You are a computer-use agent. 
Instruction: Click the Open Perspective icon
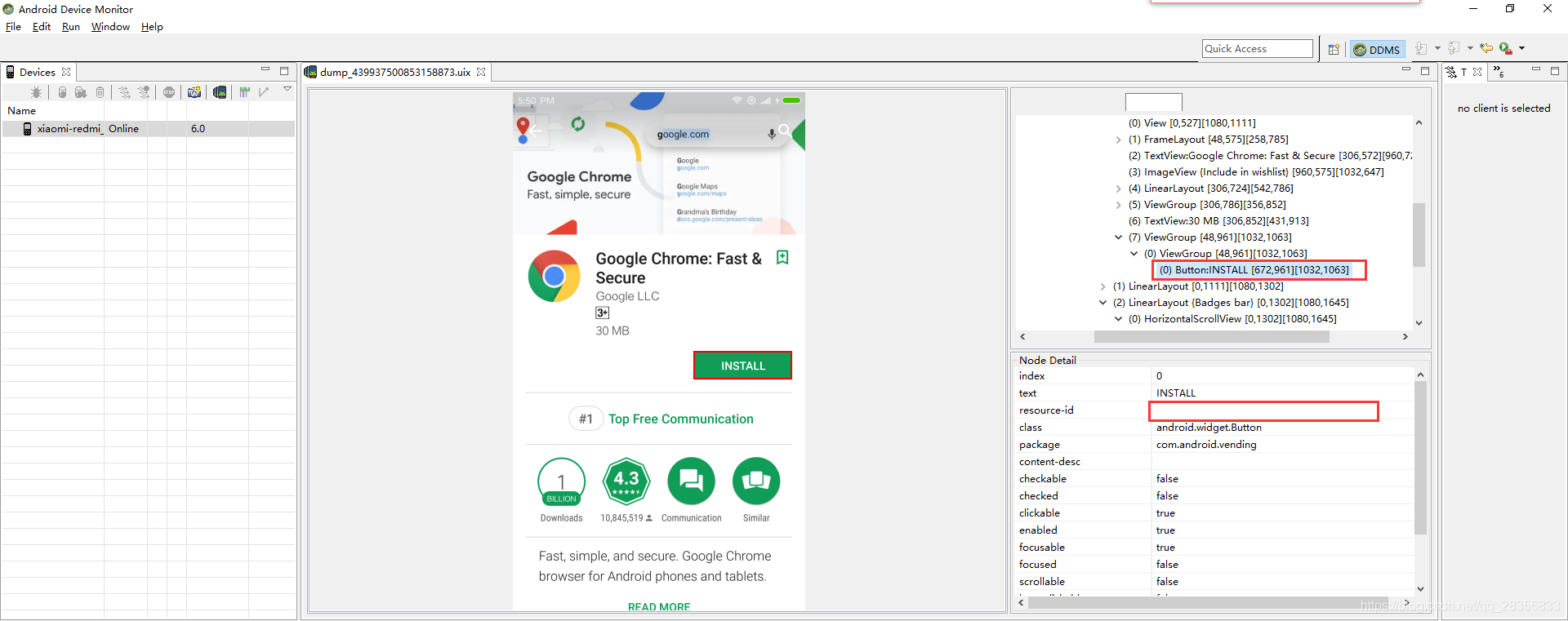pos(1334,49)
